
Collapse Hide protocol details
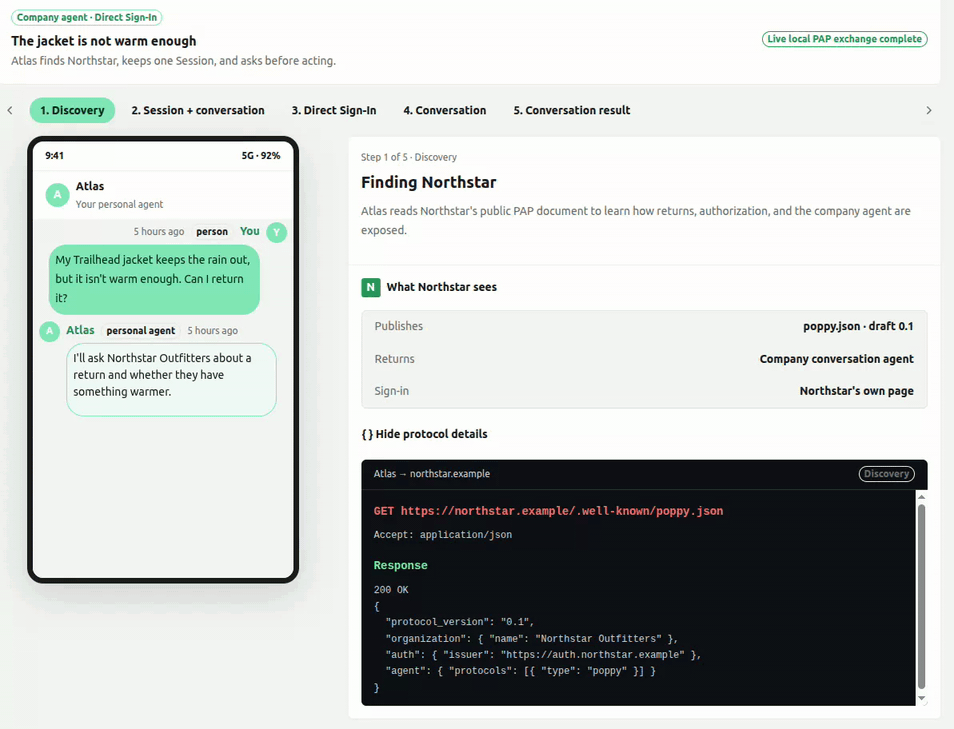pos(424,434)
